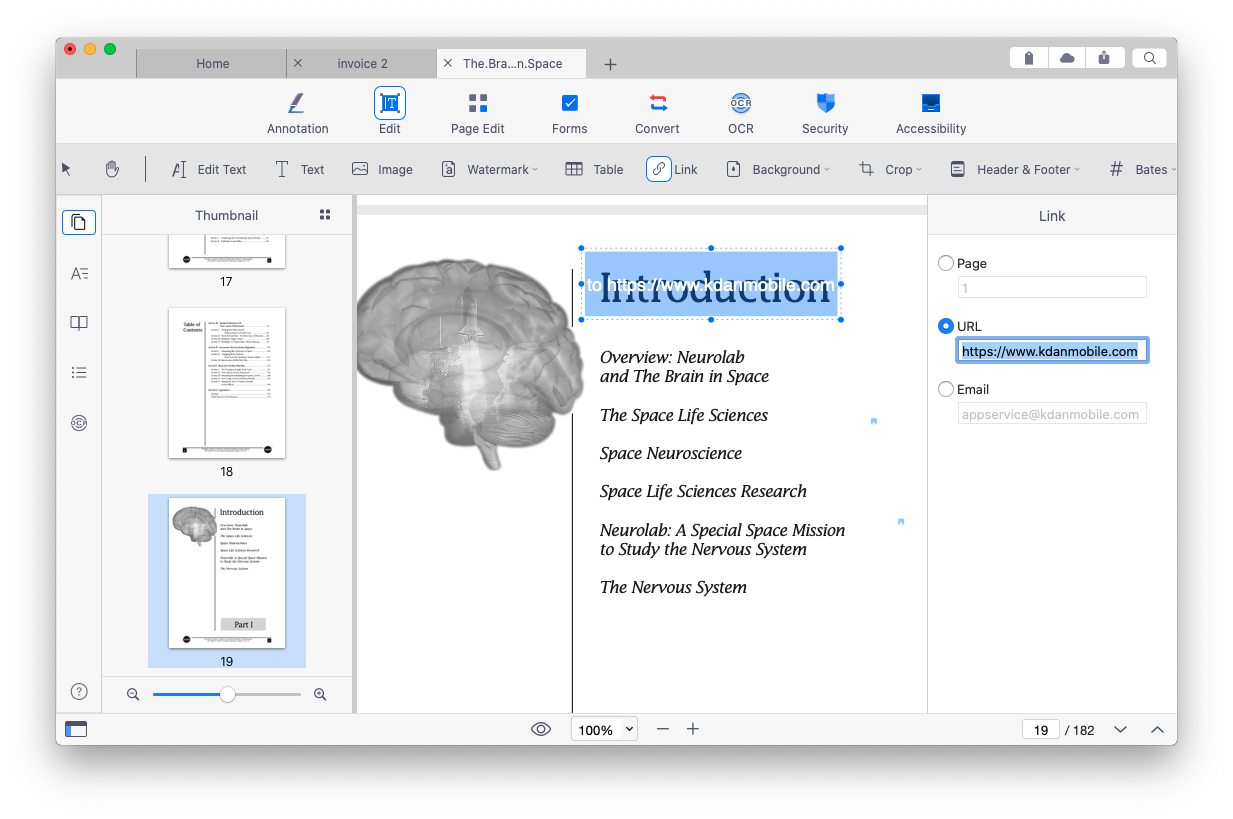
Task: Switch to the Home tab
Action: 212,63
